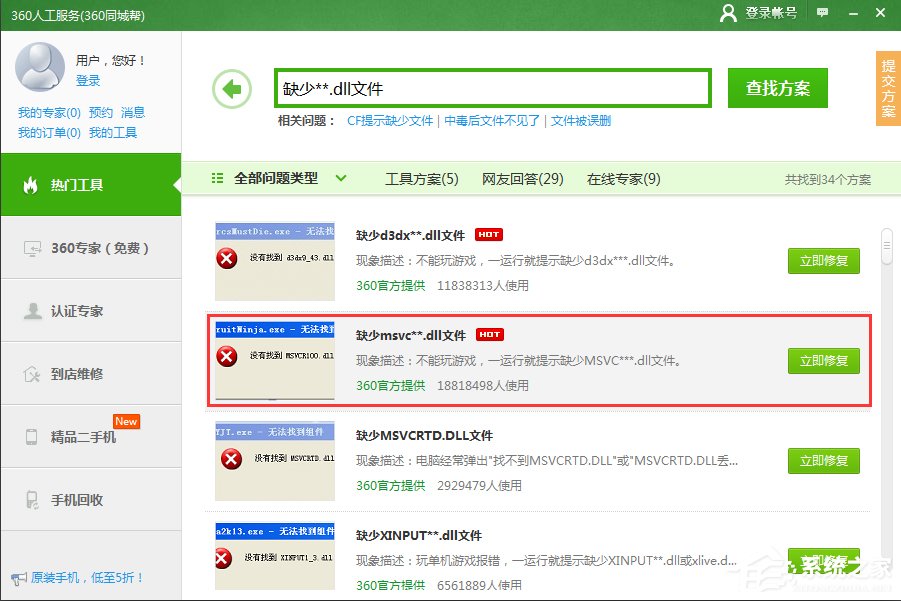Image resolution: width=901 pixels, height=601 pixels.
Task: Click 立即修复 for 缺少msvc**.dll文件
Action: point(823,361)
